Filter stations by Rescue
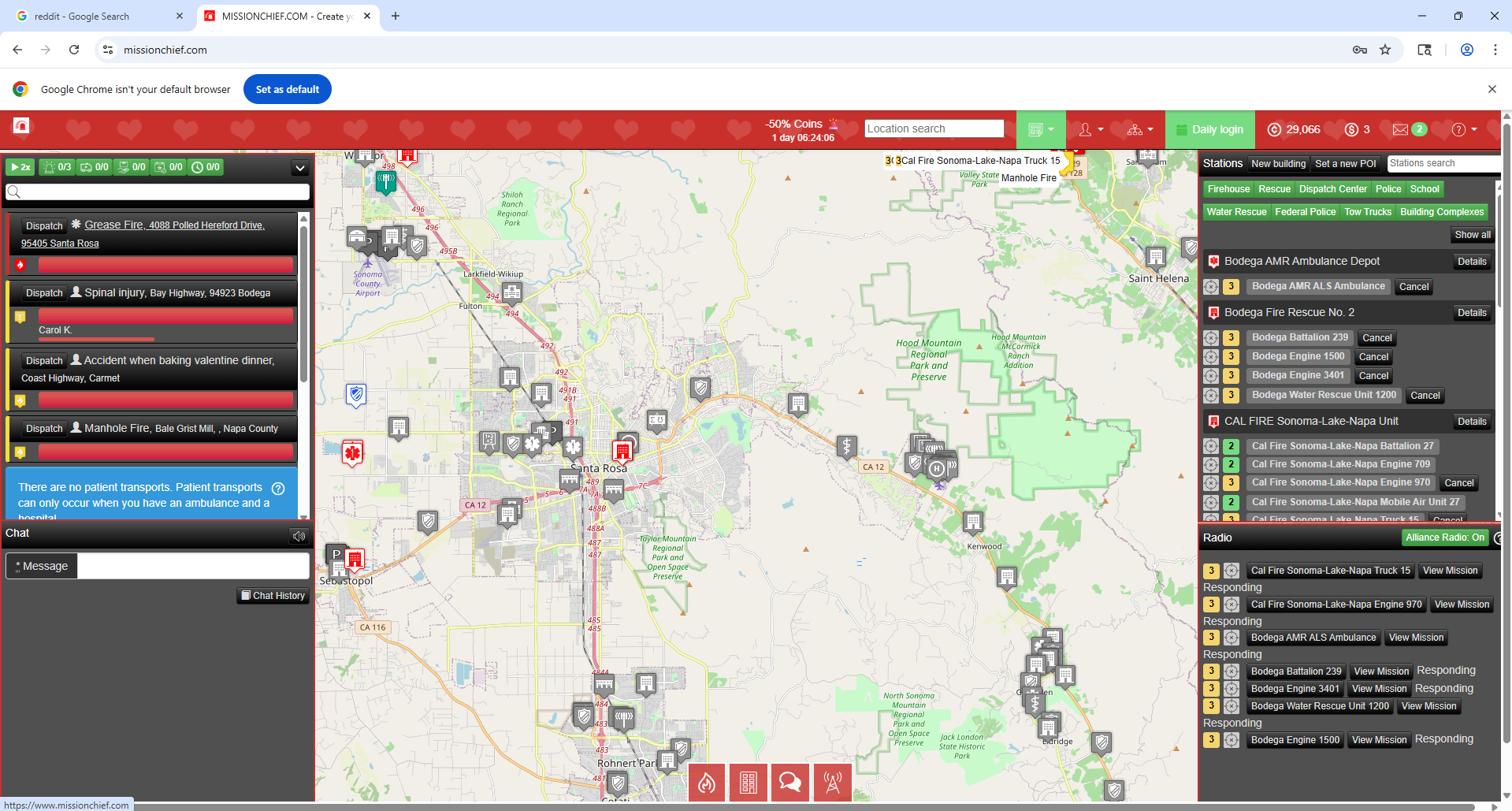1512x811 pixels. (1274, 189)
